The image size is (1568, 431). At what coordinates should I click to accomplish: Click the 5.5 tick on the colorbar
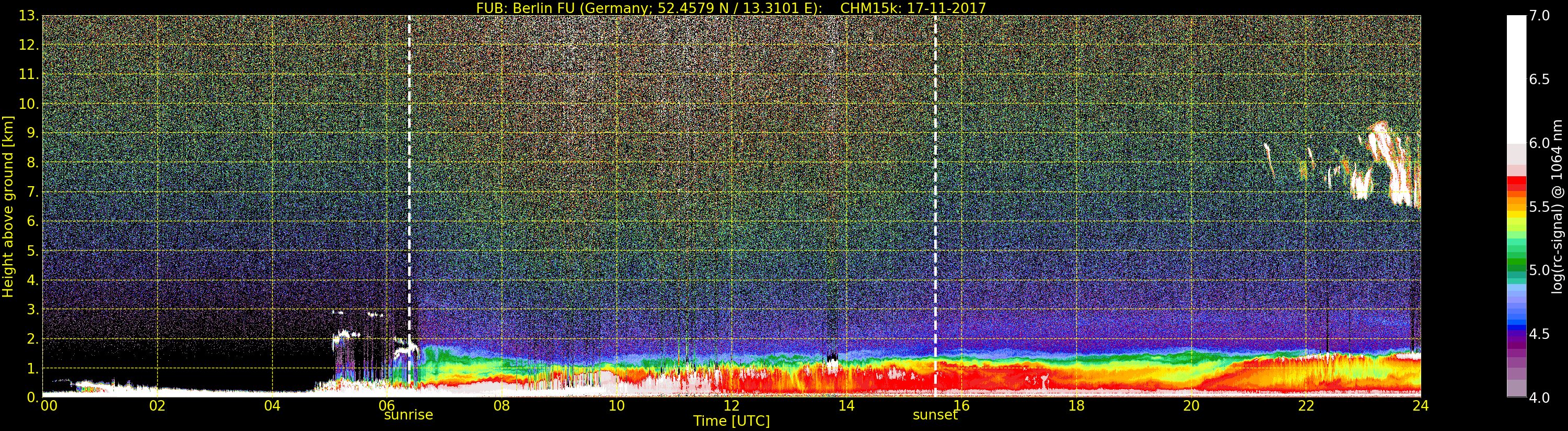click(1539, 207)
